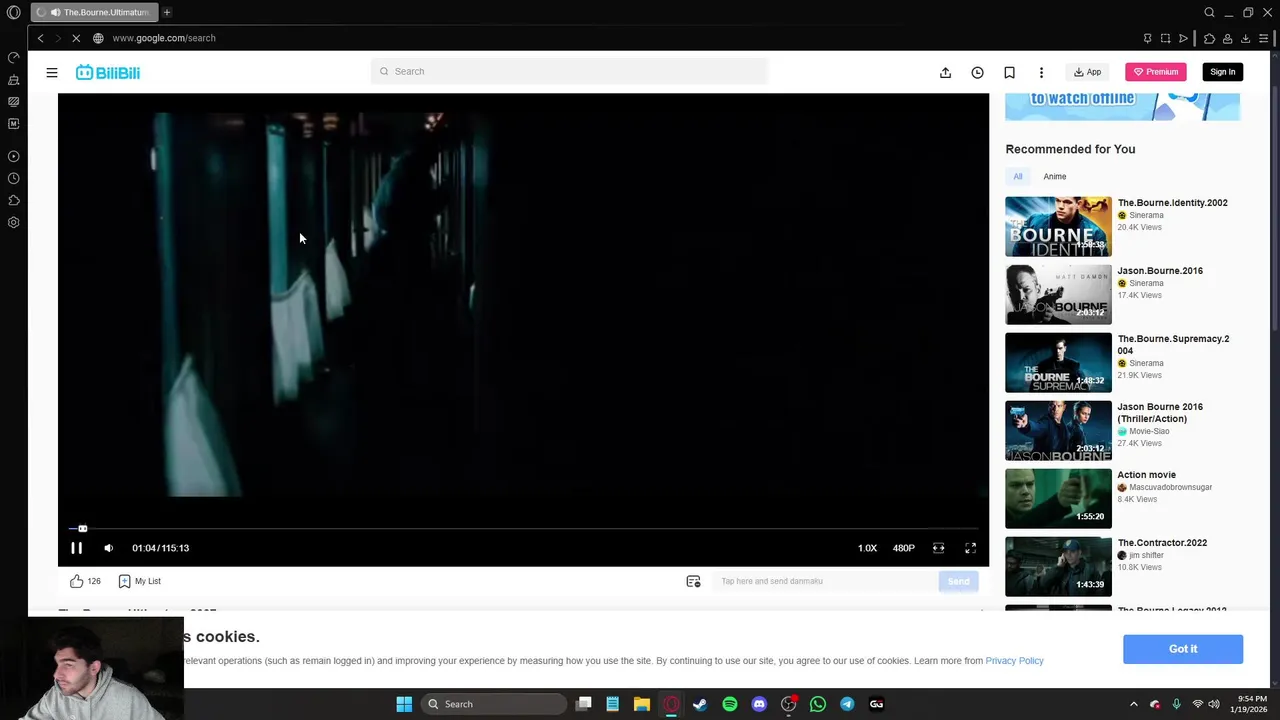Like the video with thumbs-up

[x=77, y=581]
